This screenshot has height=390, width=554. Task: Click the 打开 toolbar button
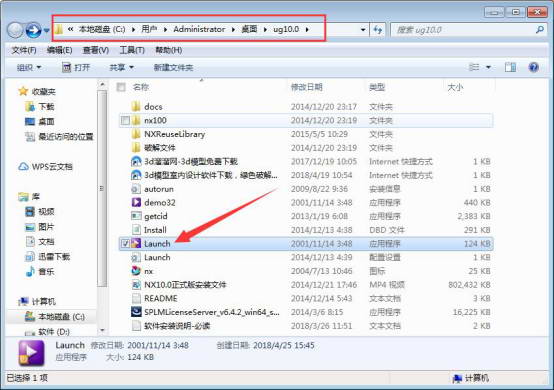[x=76, y=67]
